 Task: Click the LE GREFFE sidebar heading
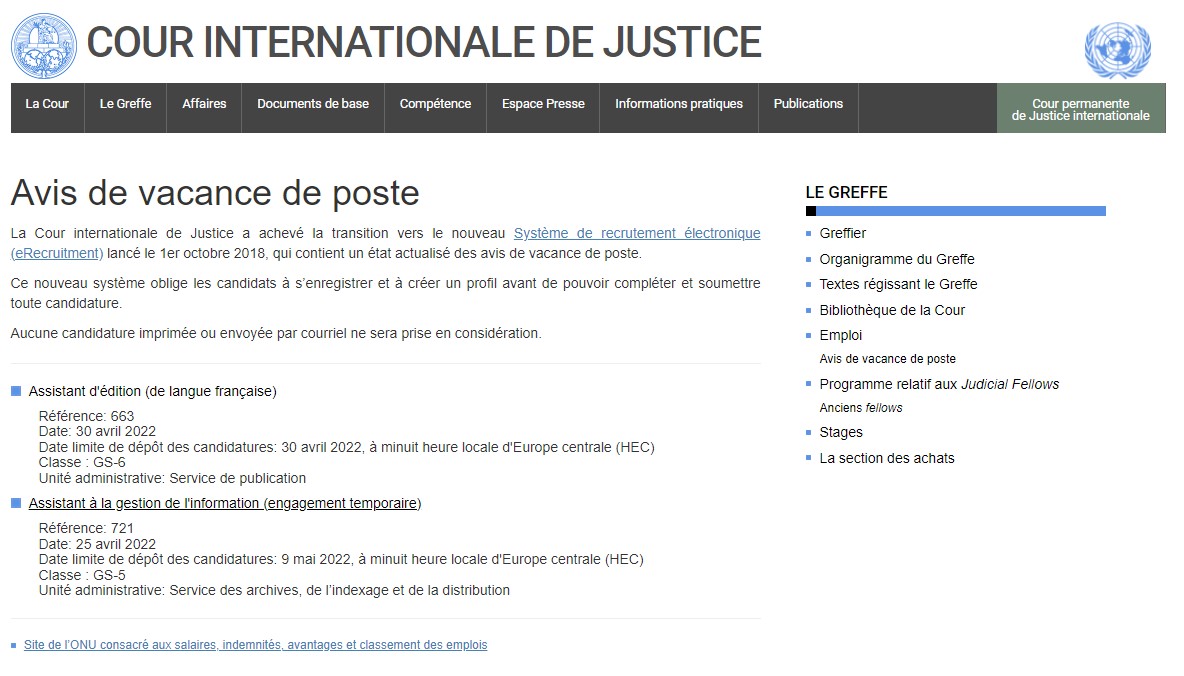(x=846, y=193)
